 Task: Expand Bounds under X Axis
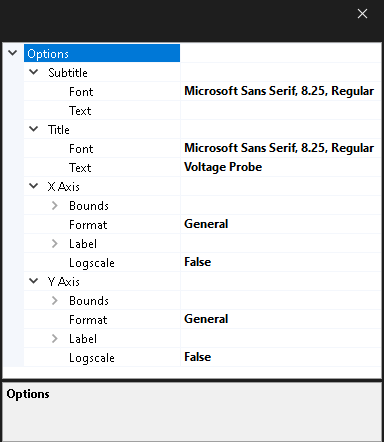tap(55, 205)
